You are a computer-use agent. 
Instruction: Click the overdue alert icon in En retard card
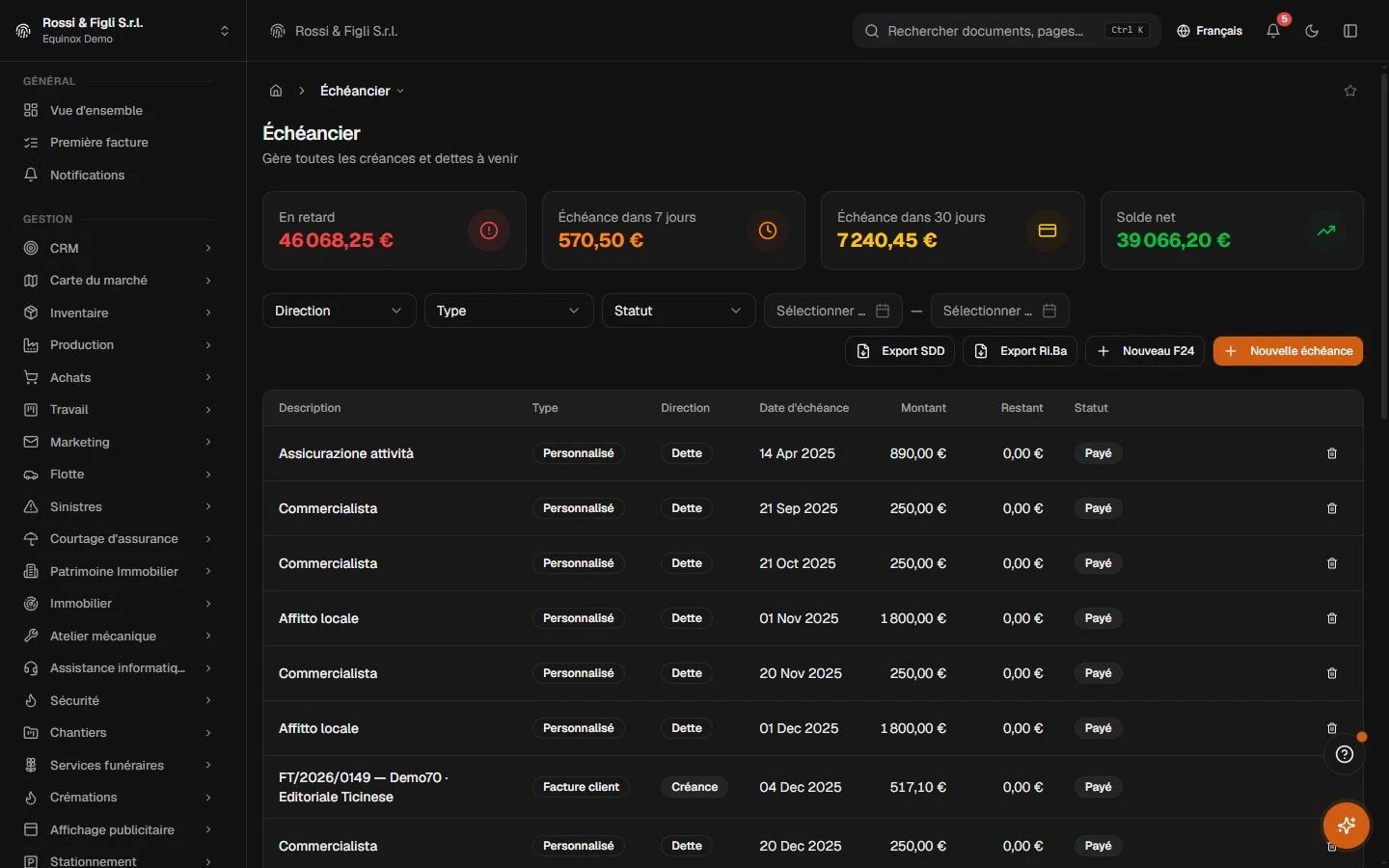(x=489, y=231)
